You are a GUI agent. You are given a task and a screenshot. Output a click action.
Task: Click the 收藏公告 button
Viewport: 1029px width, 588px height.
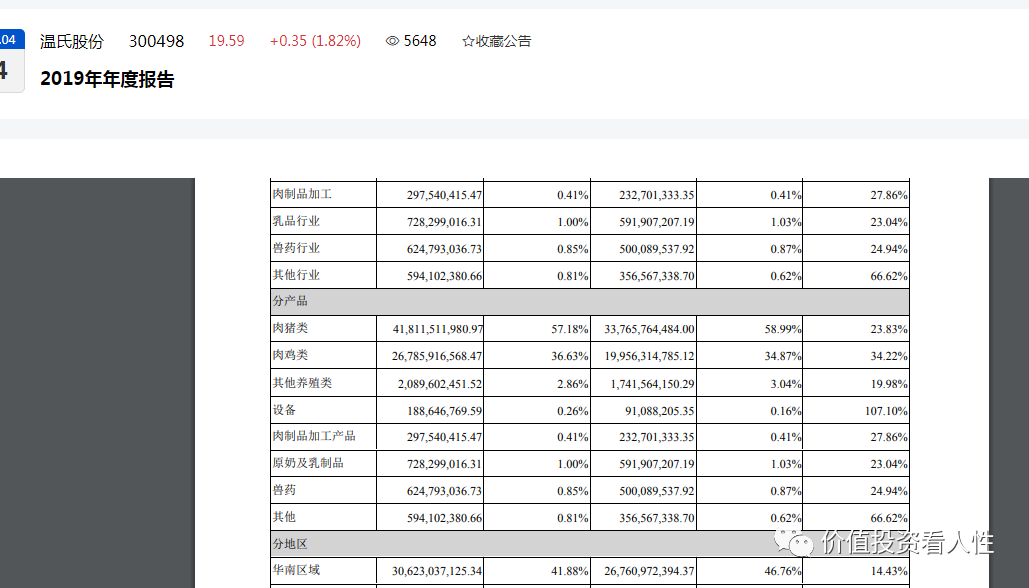(497, 41)
